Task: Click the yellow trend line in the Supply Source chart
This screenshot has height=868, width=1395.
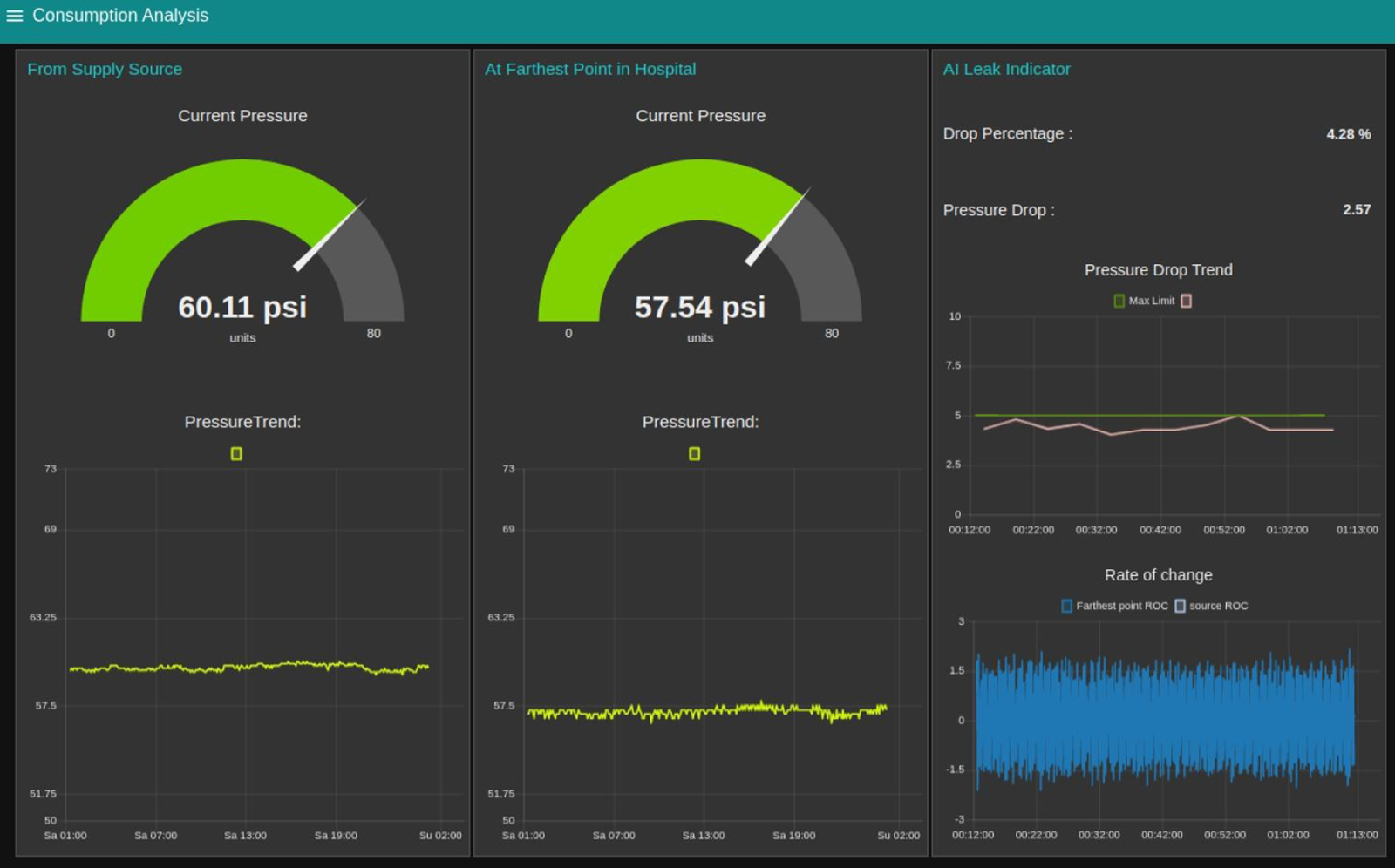Action: pyautogui.click(x=248, y=668)
